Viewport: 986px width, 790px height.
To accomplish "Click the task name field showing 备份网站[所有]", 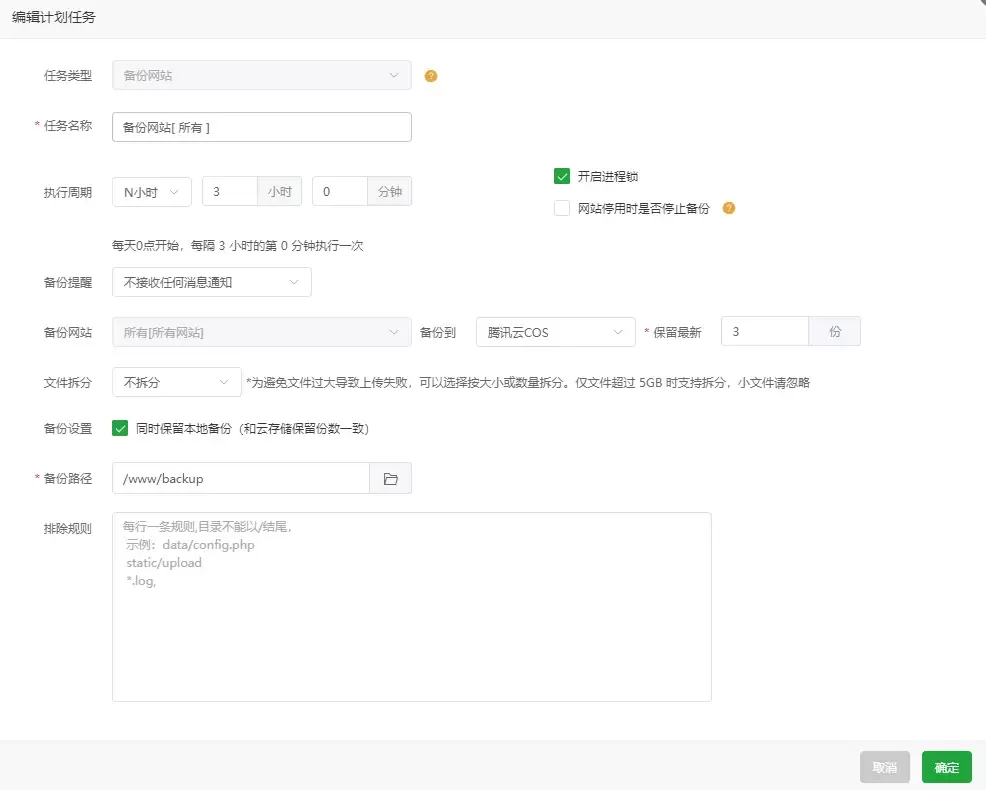I will pyautogui.click(x=261, y=127).
